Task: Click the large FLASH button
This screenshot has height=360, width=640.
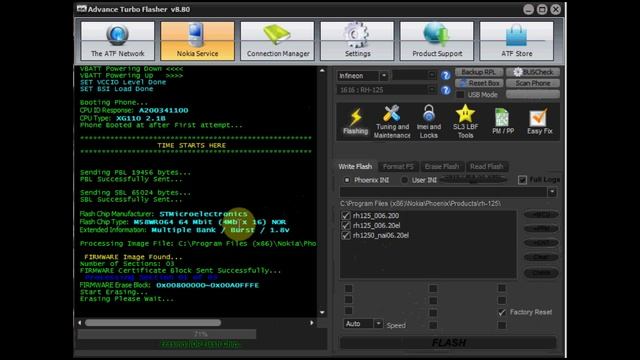Action: click(448, 342)
